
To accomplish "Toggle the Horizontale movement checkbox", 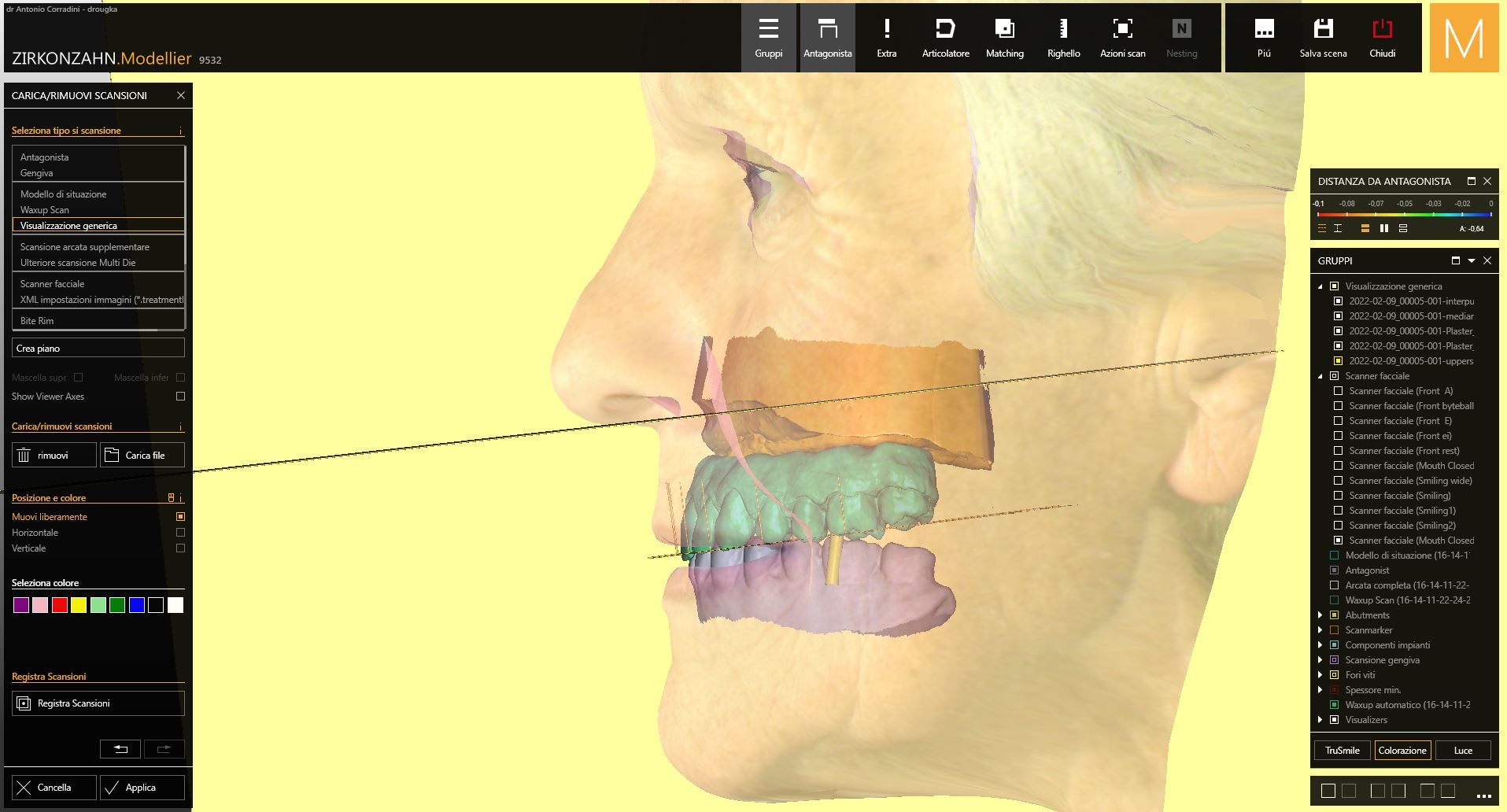I will click(x=180, y=533).
